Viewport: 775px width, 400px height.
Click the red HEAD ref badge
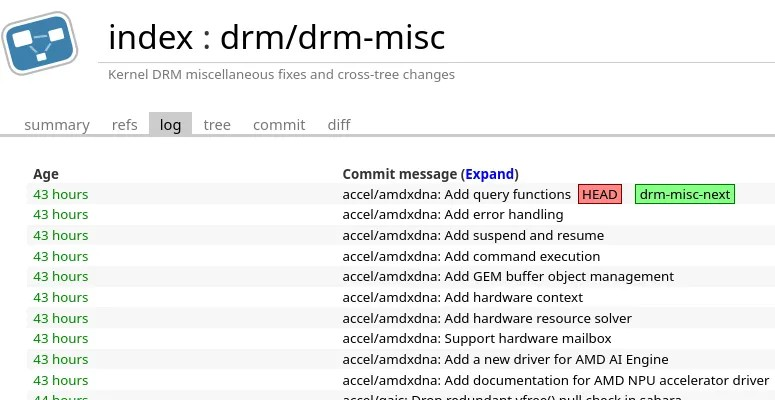pyautogui.click(x=600, y=194)
